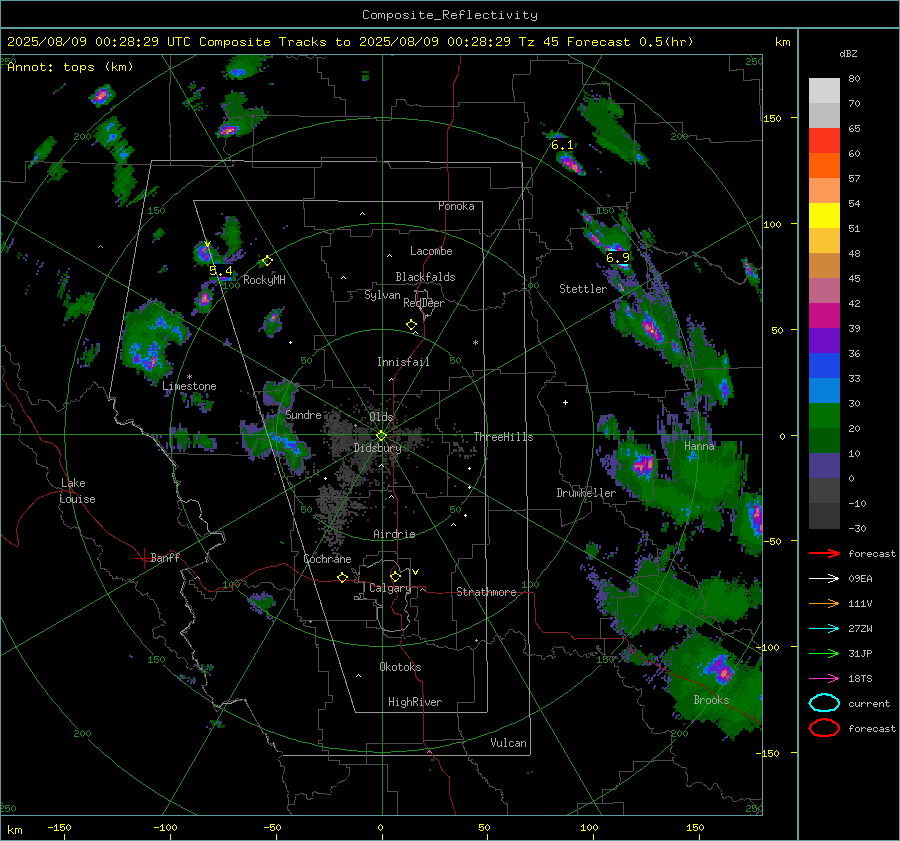This screenshot has width=900, height=841.
Task: Click the red forecast ellipse icon
Action: [824, 728]
